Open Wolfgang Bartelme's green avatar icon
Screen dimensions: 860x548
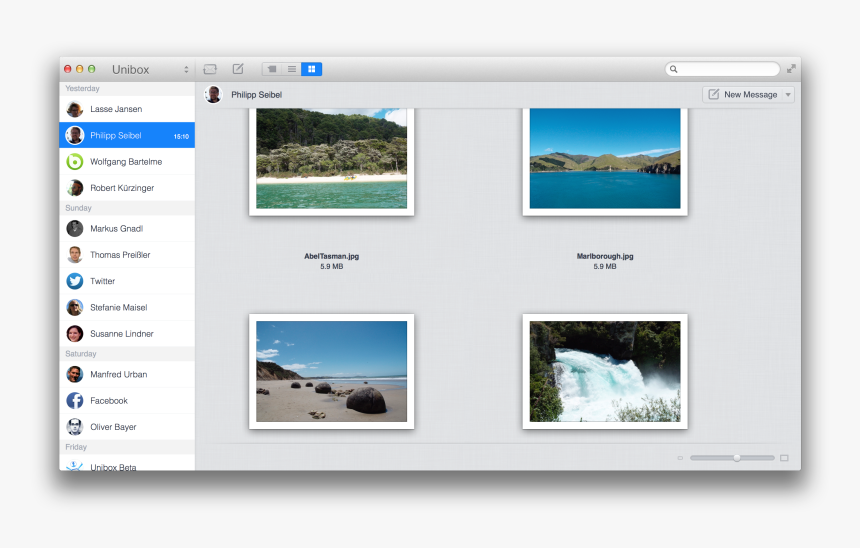click(75, 161)
